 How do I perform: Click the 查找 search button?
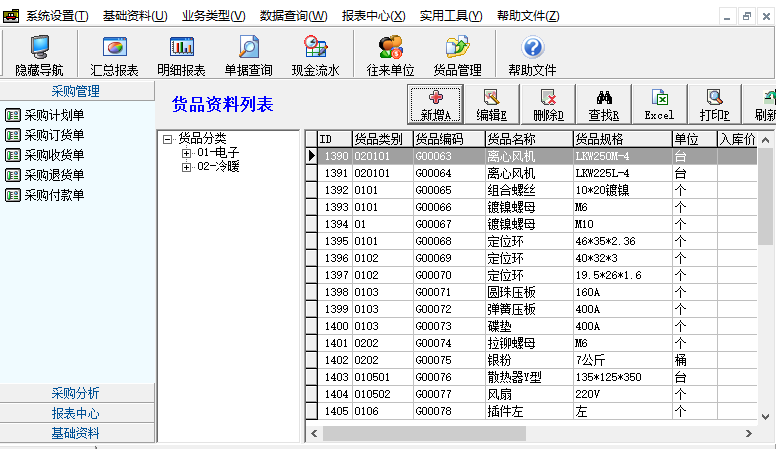coord(603,104)
